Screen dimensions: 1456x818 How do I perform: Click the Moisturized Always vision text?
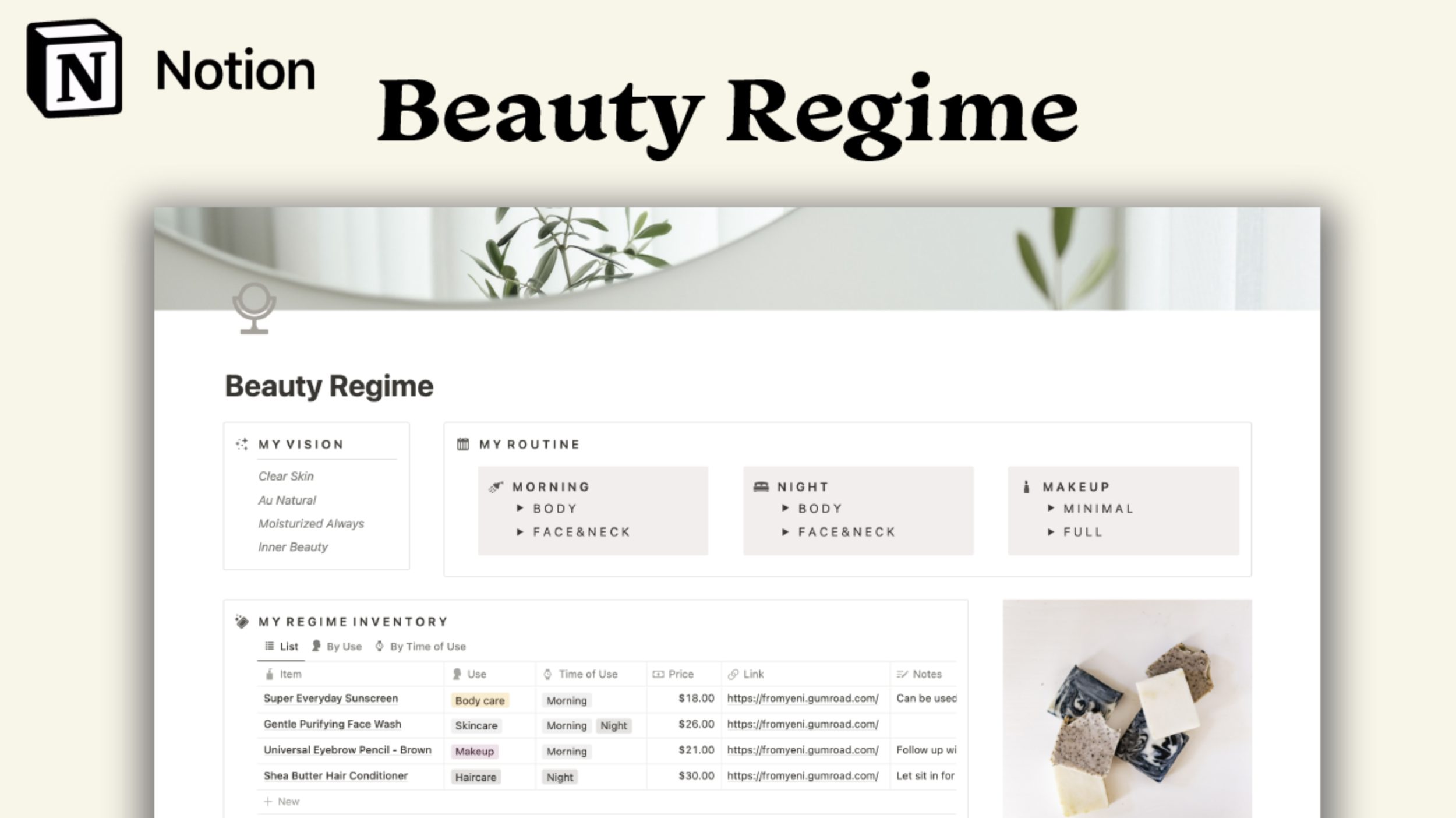point(311,523)
